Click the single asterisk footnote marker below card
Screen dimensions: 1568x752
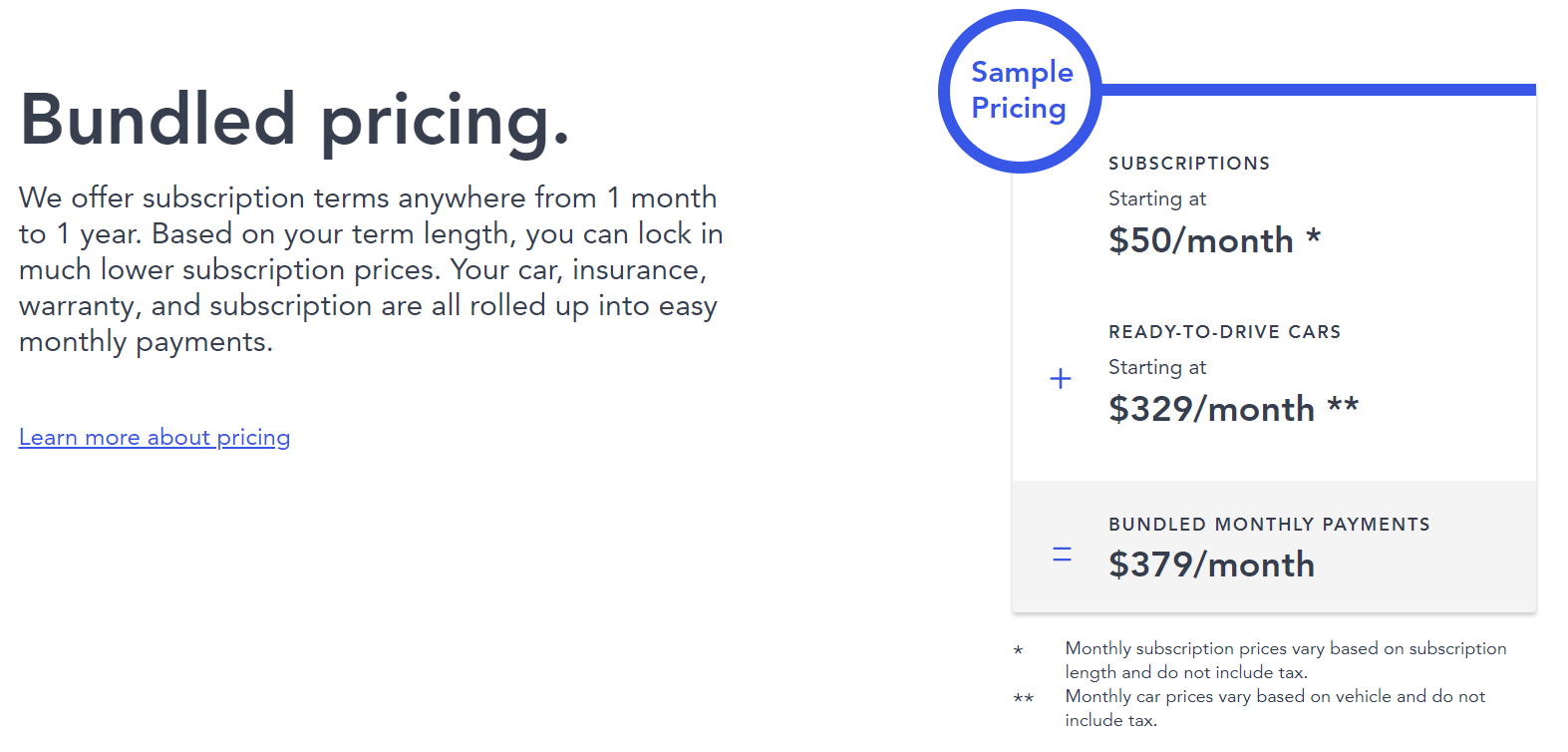1018,650
